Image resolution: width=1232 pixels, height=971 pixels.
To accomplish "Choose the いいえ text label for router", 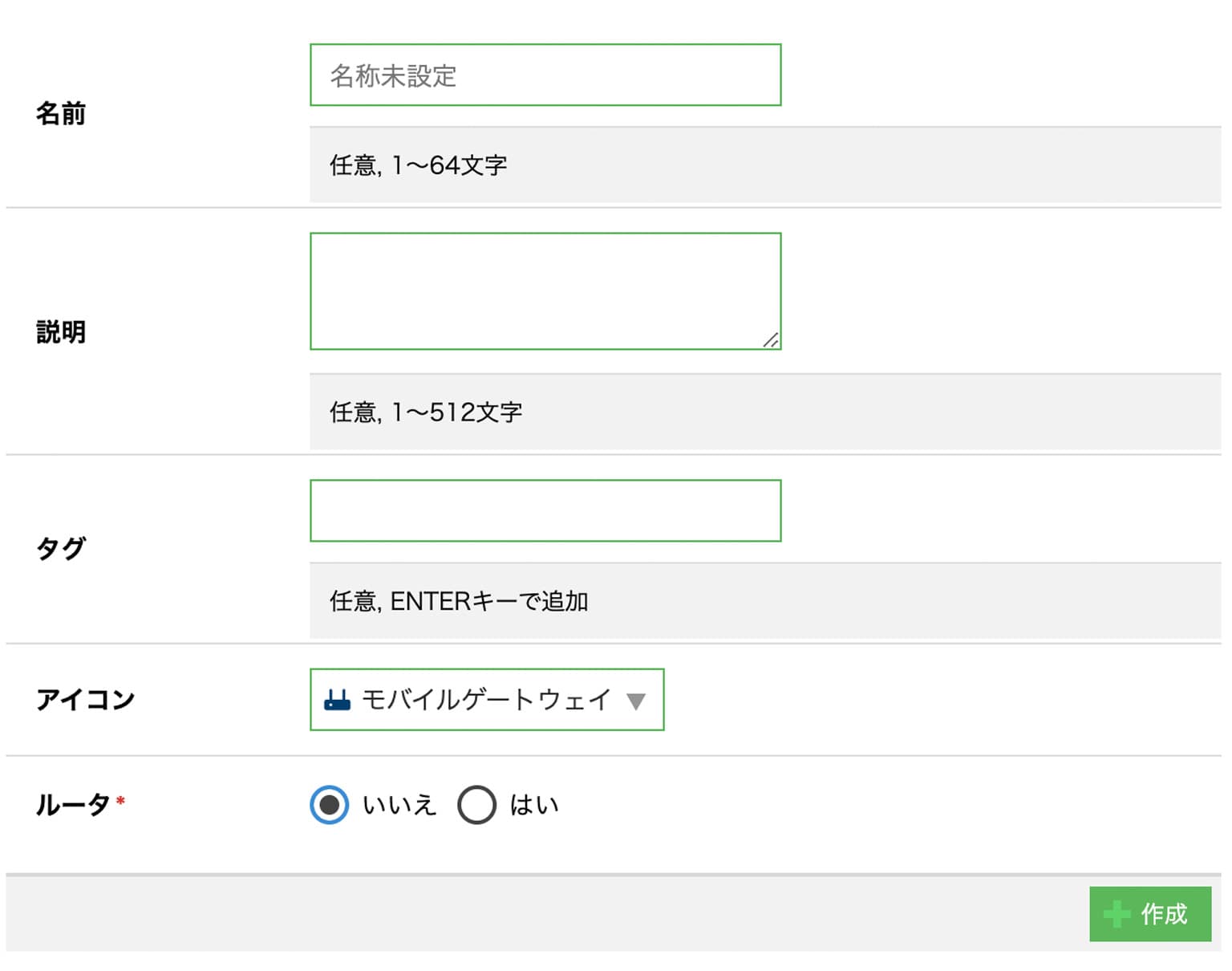I will [x=399, y=805].
